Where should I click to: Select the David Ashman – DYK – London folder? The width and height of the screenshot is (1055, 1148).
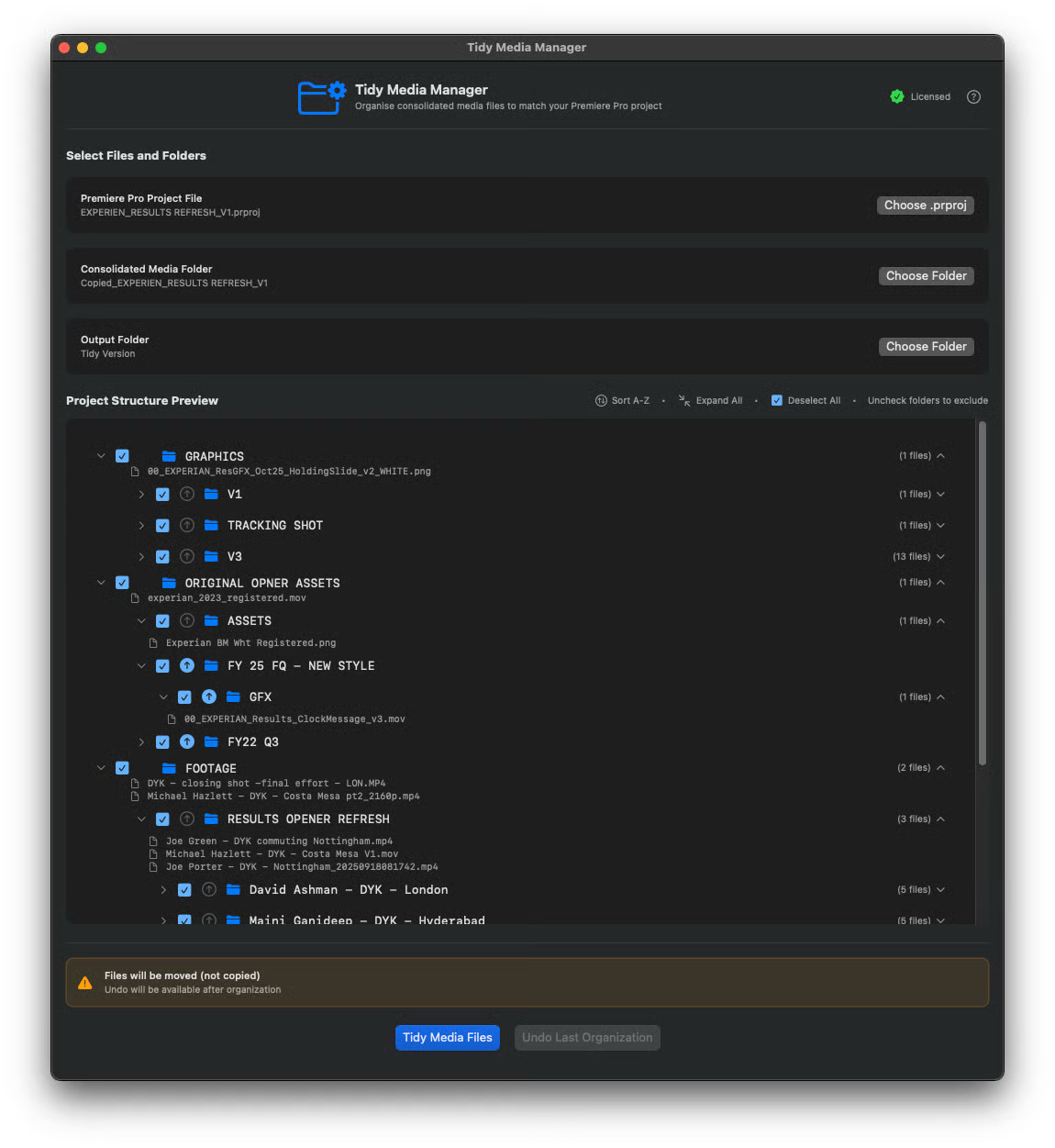point(349,890)
